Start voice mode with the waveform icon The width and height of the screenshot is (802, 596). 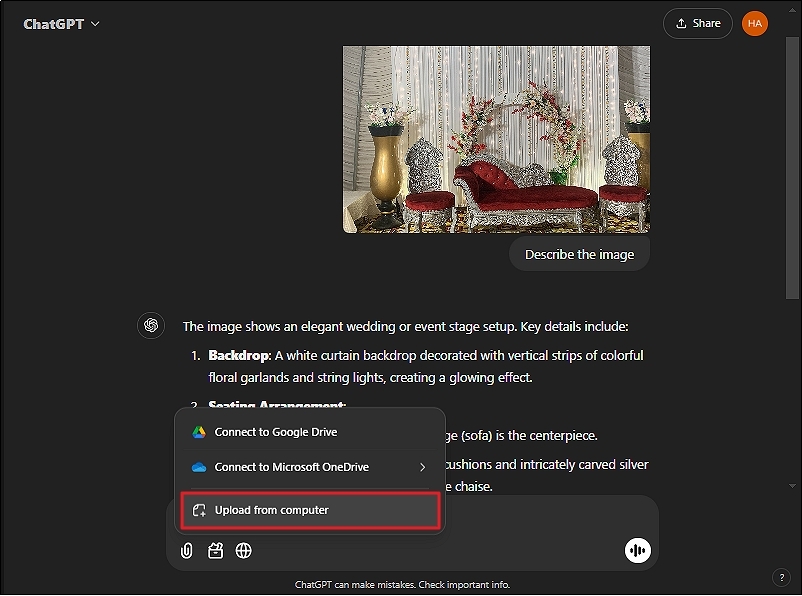[x=636, y=550]
